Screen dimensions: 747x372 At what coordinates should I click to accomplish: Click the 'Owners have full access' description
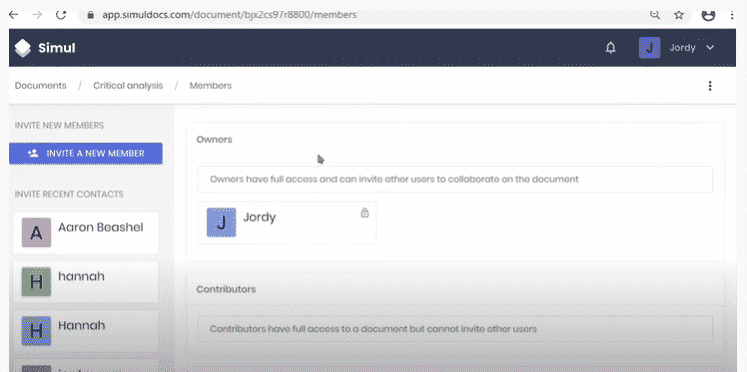click(394, 180)
